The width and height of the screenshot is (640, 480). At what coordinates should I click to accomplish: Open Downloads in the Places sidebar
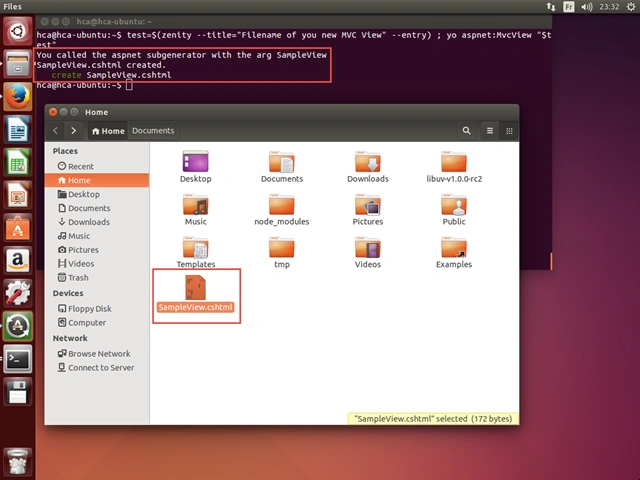coord(97,222)
